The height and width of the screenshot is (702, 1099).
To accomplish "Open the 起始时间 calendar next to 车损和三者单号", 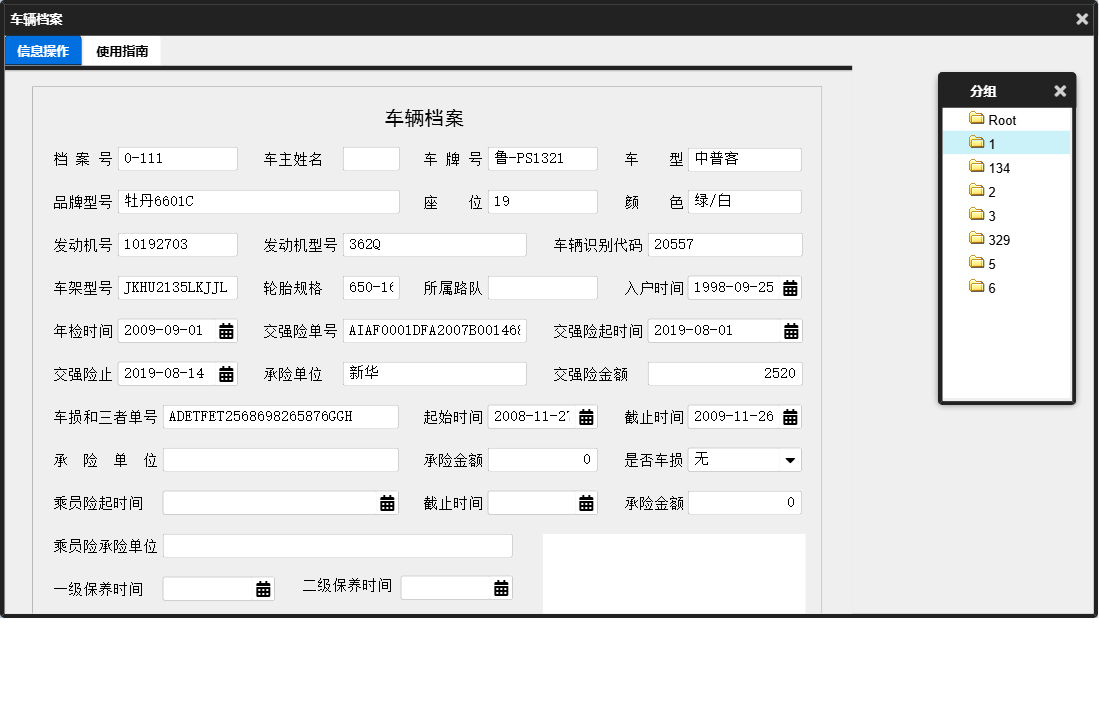I will point(588,417).
